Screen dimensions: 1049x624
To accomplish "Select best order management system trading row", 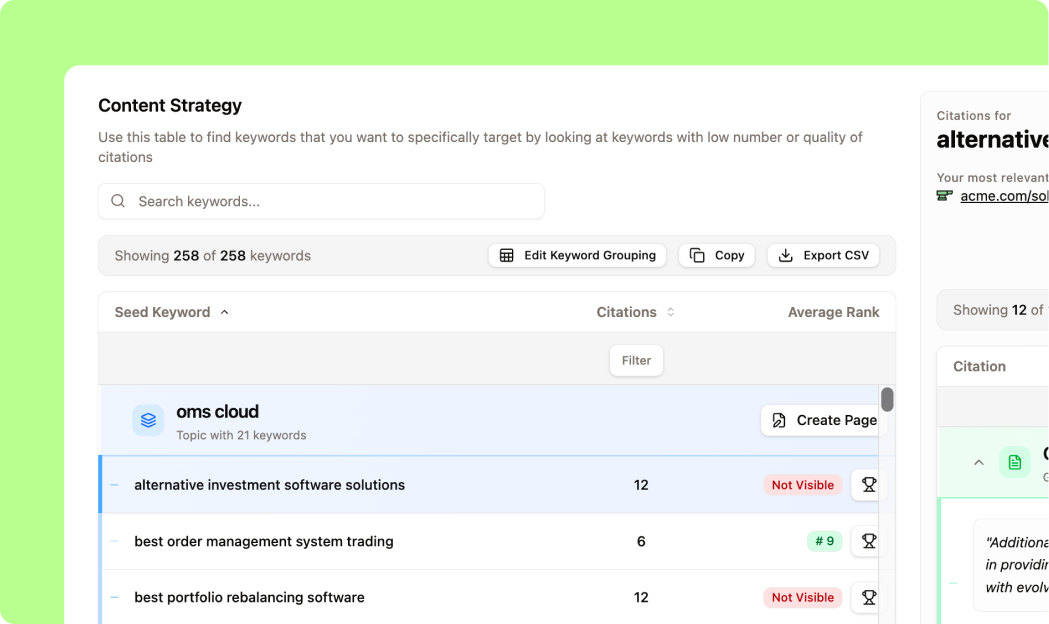I will tap(498, 541).
